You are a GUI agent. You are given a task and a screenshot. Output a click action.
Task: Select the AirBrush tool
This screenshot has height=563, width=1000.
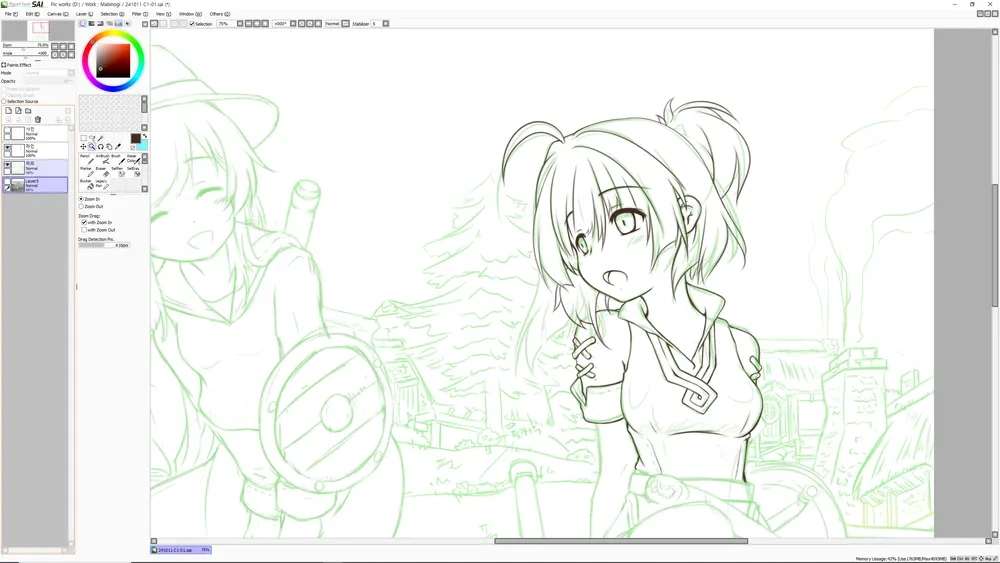pyautogui.click(x=103, y=160)
